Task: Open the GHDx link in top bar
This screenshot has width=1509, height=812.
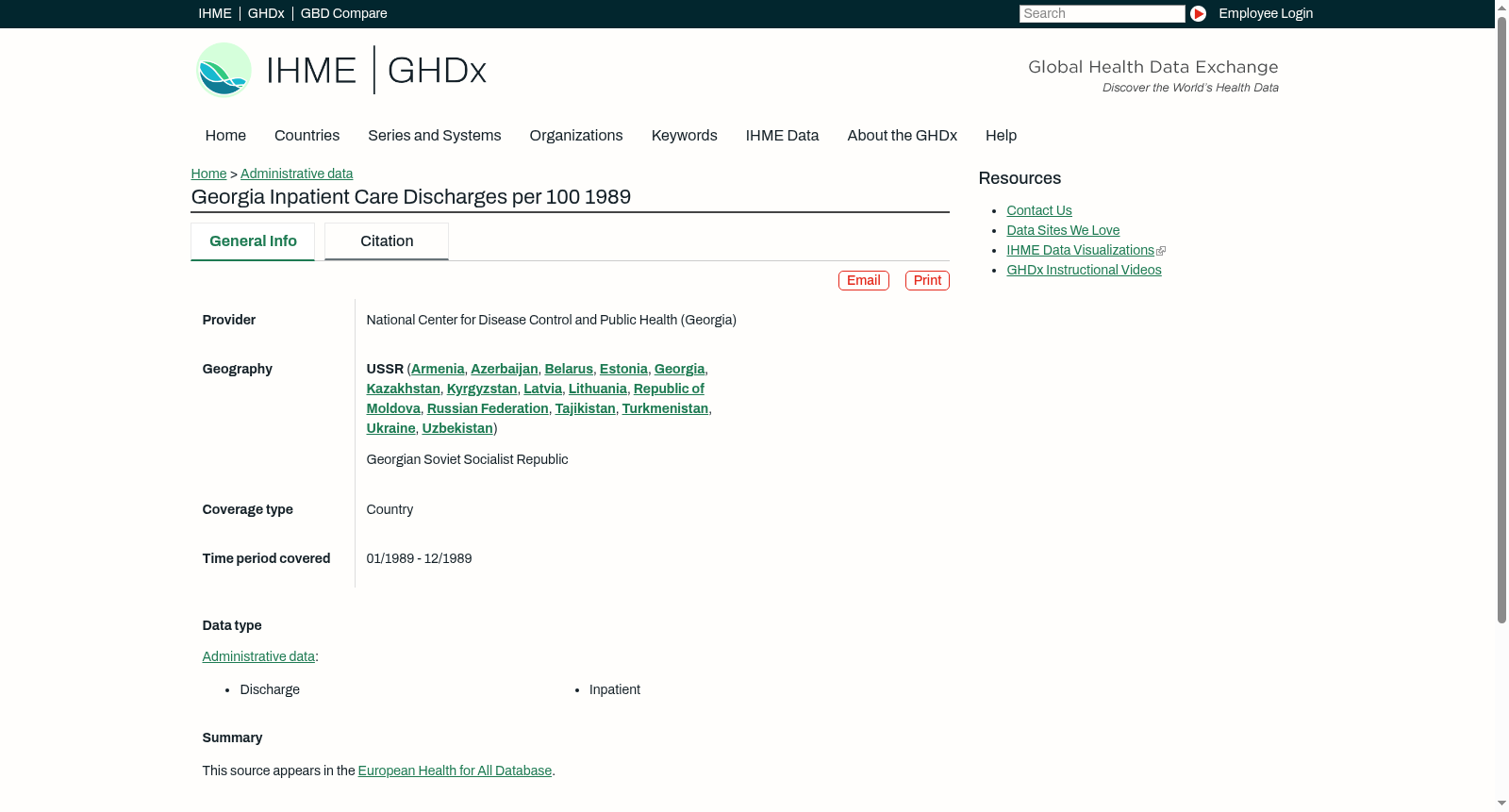Action: 266,13
